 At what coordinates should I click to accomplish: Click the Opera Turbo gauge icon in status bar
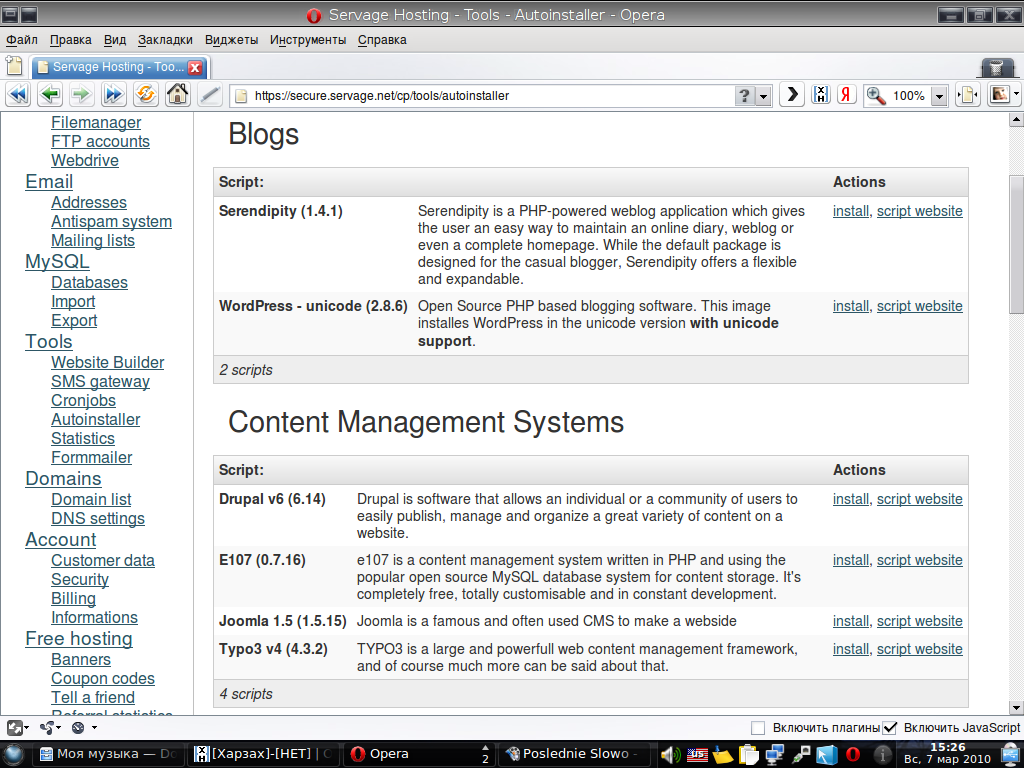tap(78, 728)
